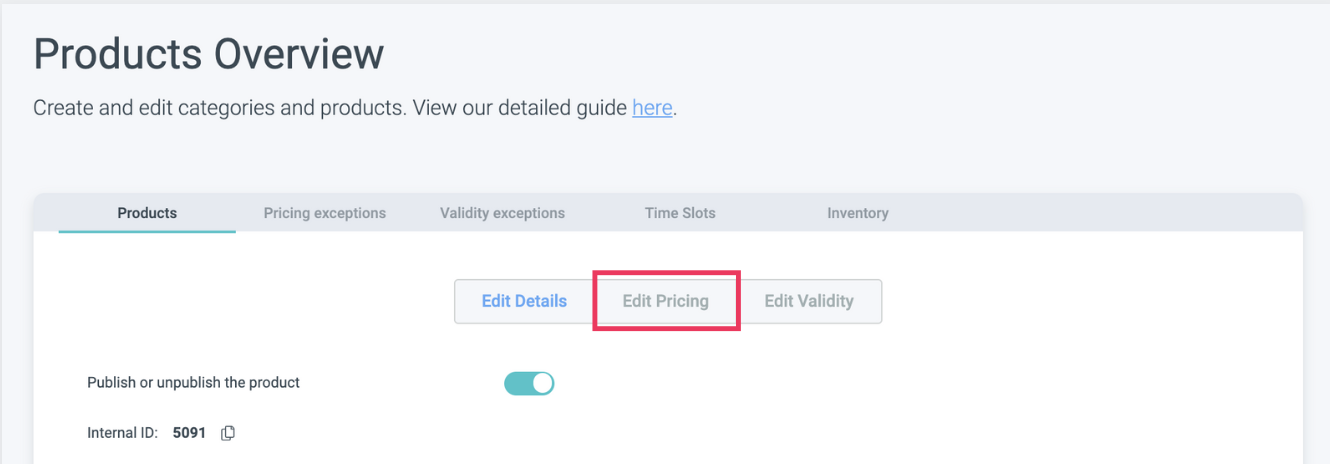This screenshot has width=1330, height=464.
Task: Click the Products Overview heading
Action: tap(209, 54)
